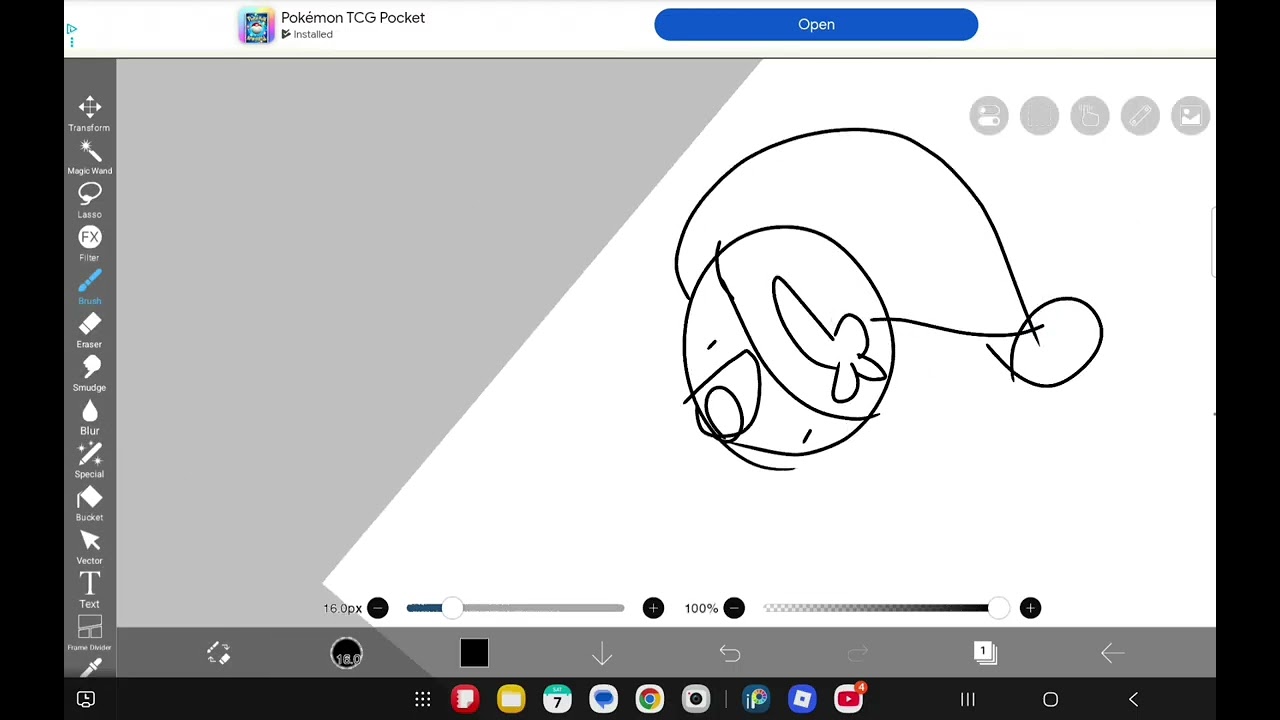
Task: Open the Camera app in taskbar
Action: [695, 699]
